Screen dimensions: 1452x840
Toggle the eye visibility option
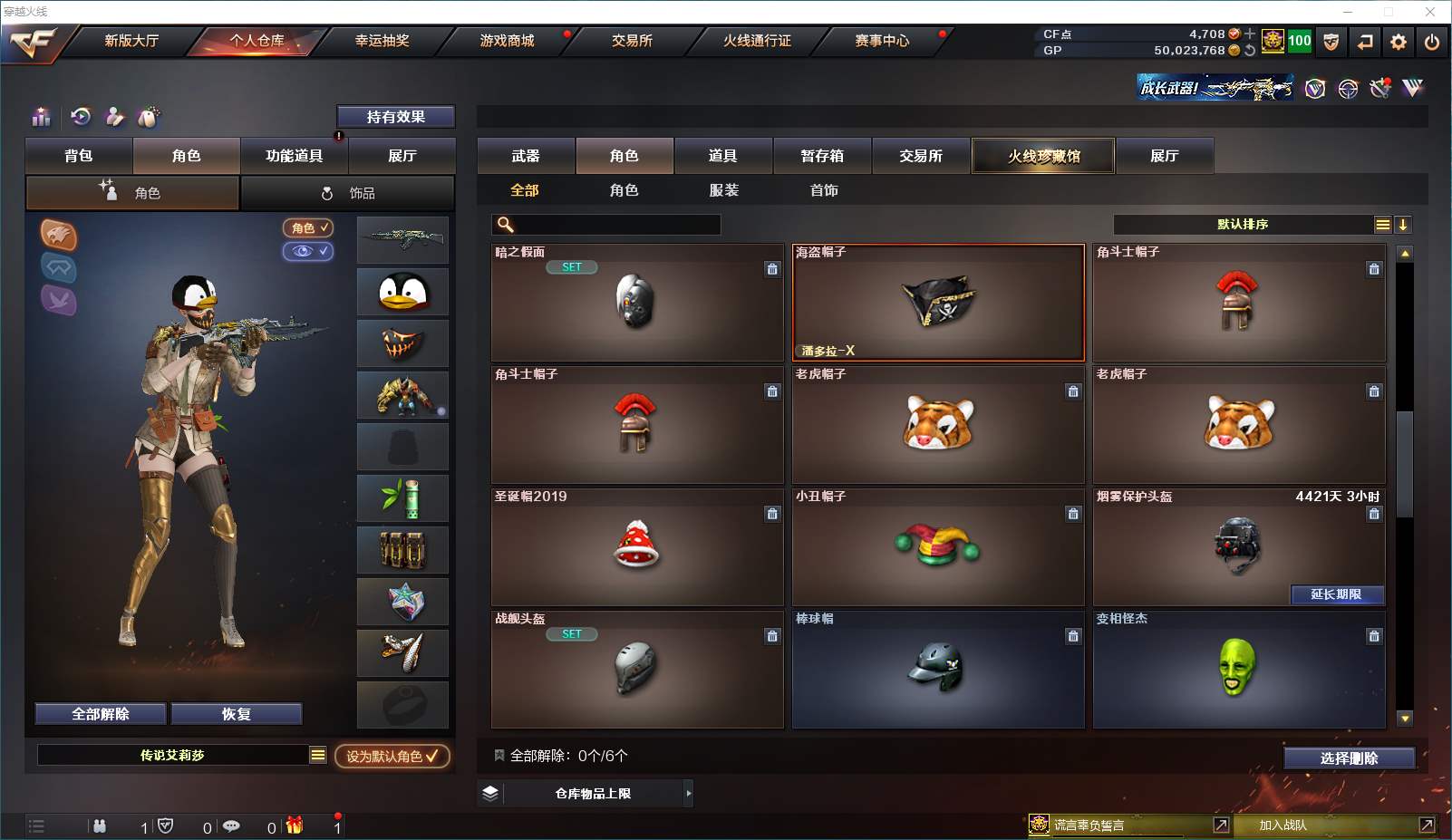(x=308, y=251)
